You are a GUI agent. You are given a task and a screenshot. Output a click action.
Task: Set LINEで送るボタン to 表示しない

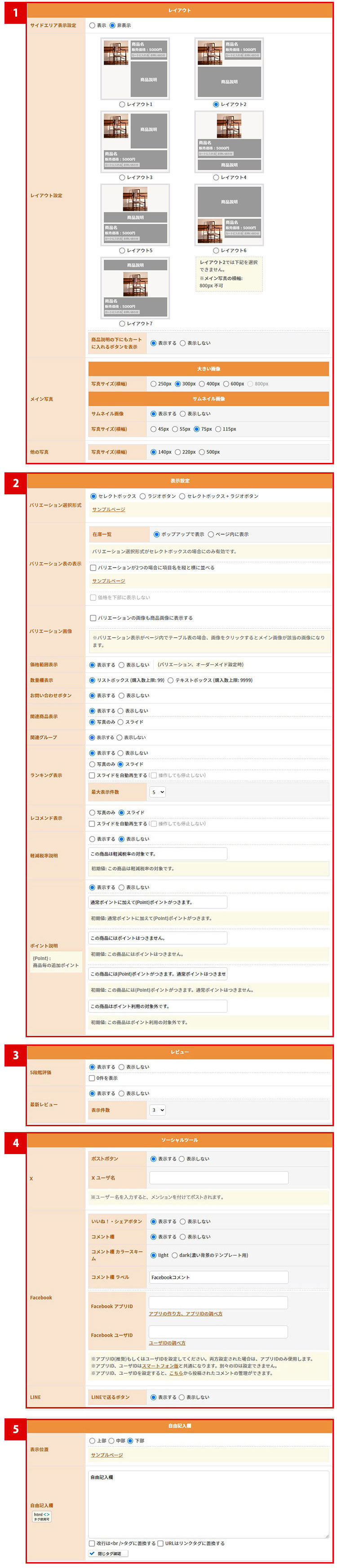pyautogui.click(x=182, y=1397)
